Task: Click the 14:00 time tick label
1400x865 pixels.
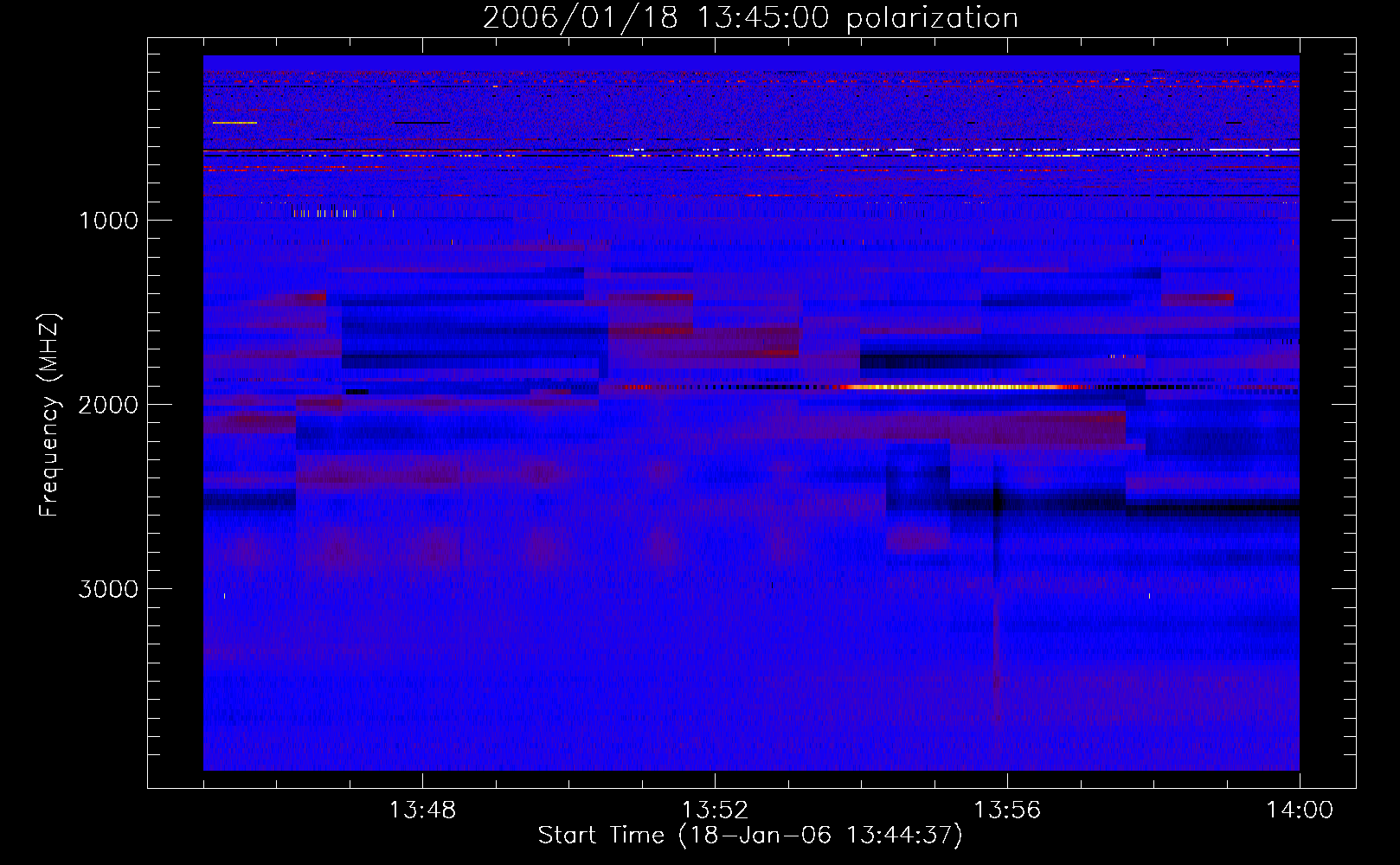Action: 1300,811
